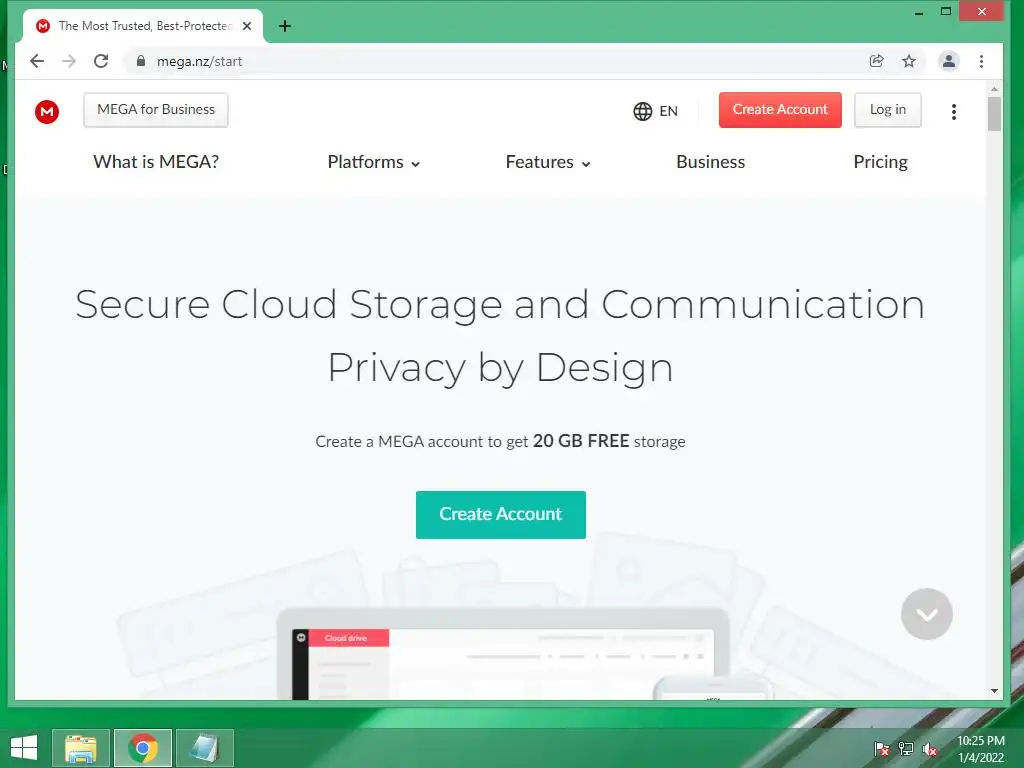The height and width of the screenshot is (768, 1024).
Task: Click the red Create Account button
Action: [x=780, y=110]
